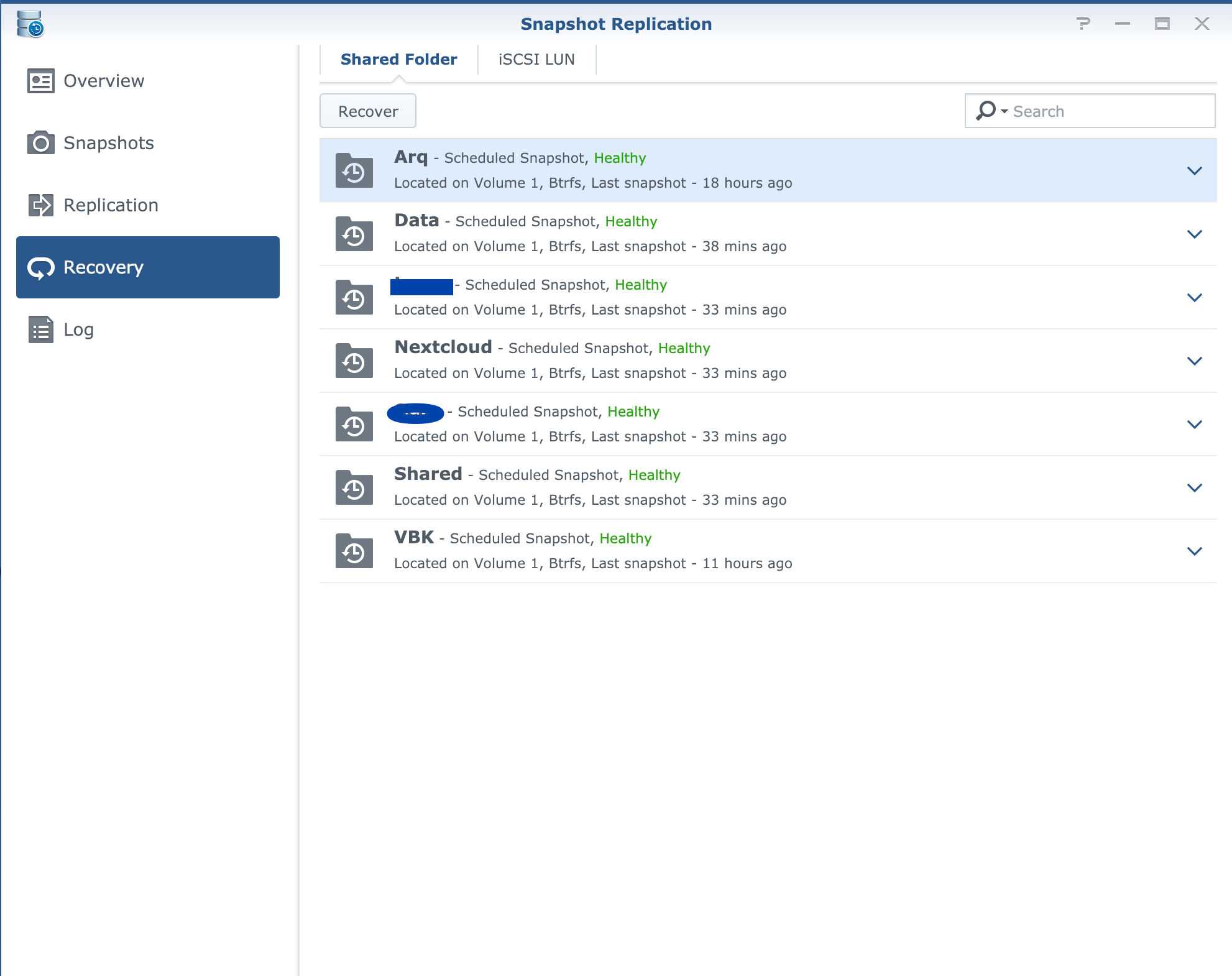Click '11 hours ago' last snapshot text
This screenshot has height=976, width=1232.
(x=747, y=563)
